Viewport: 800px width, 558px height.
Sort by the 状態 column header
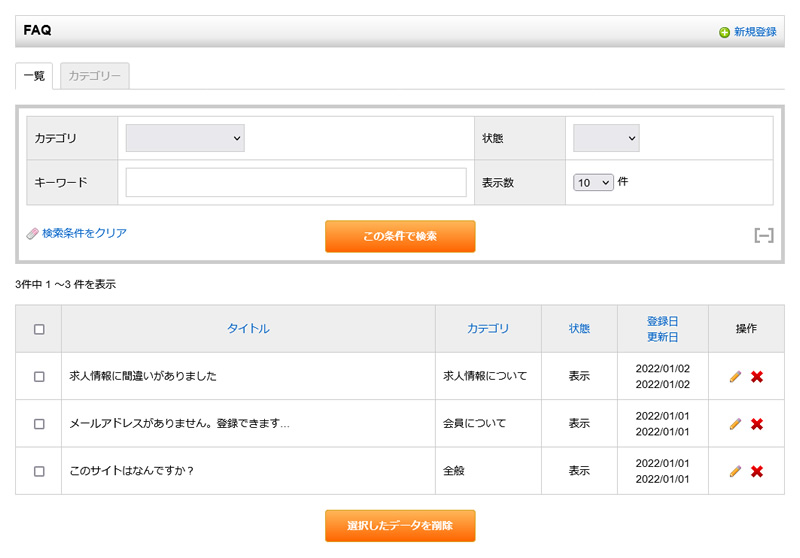(580, 328)
